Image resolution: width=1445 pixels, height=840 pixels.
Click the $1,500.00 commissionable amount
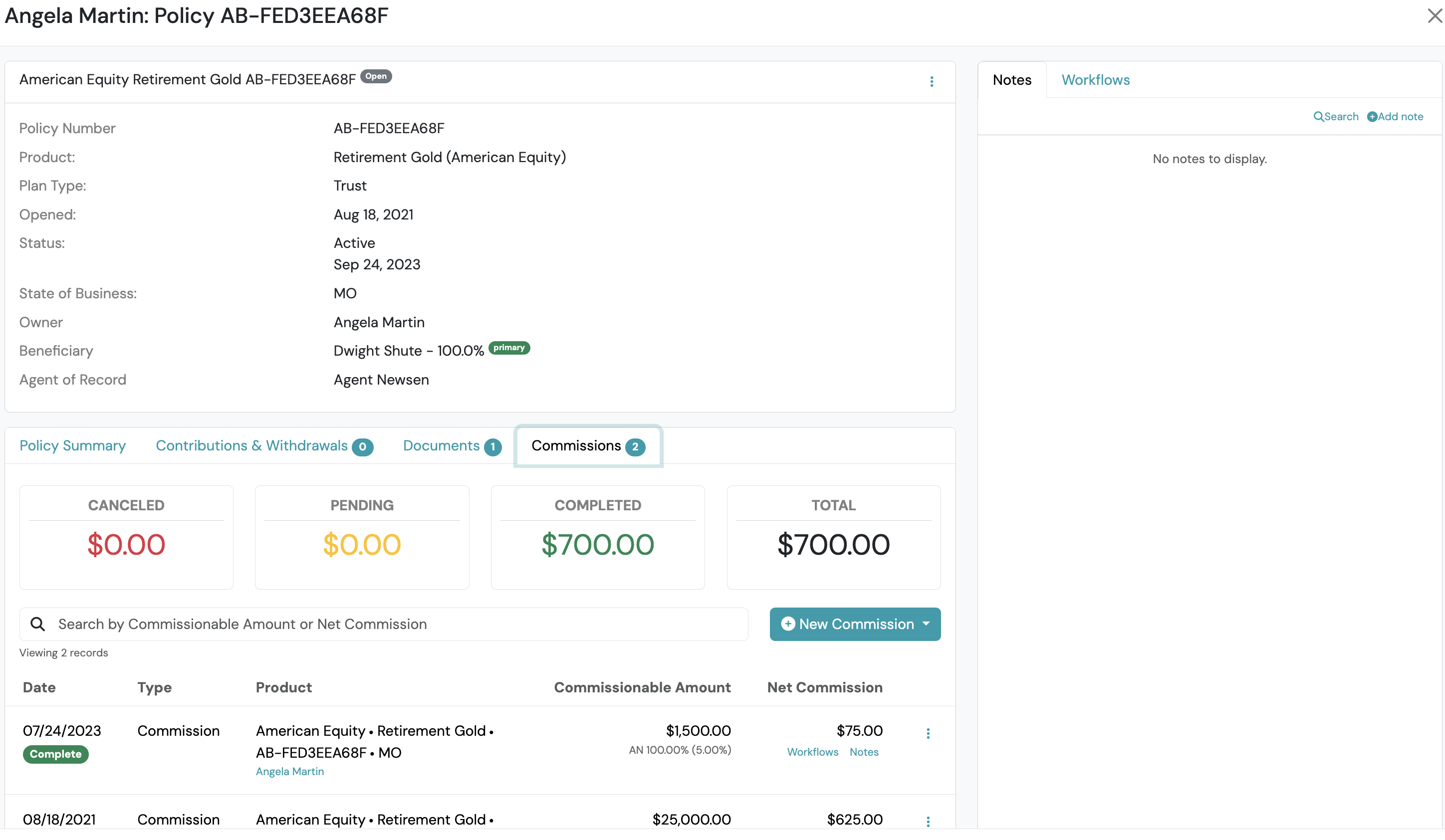pos(698,730)
